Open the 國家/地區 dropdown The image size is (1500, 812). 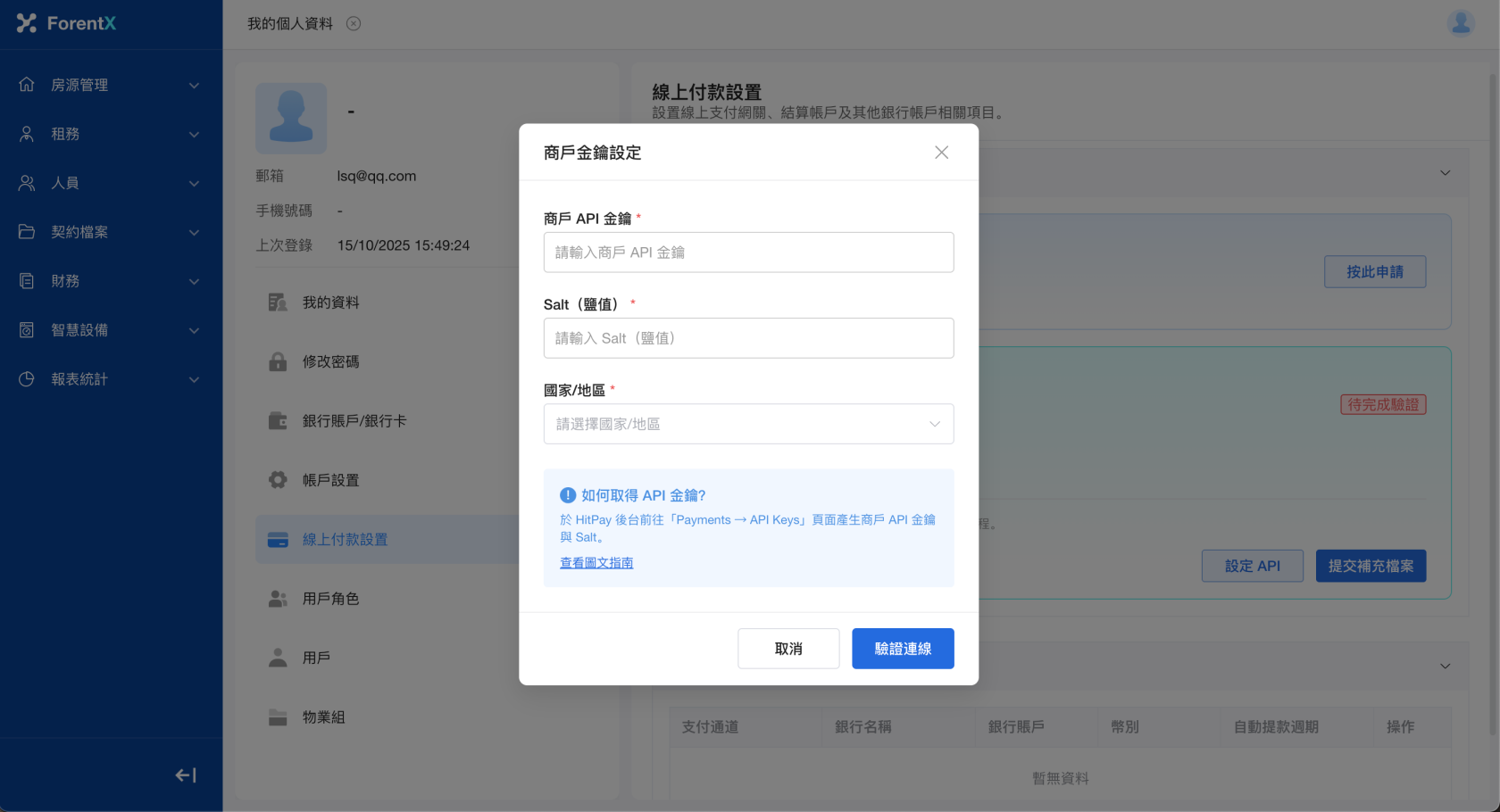click(748, 424)
